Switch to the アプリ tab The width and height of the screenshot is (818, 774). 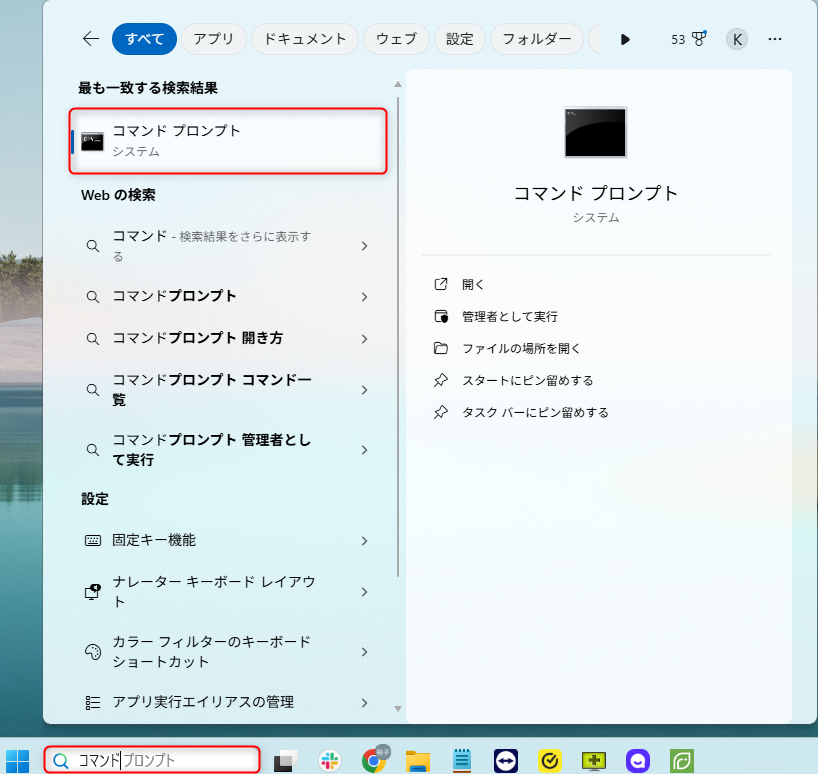coord(213,39)
